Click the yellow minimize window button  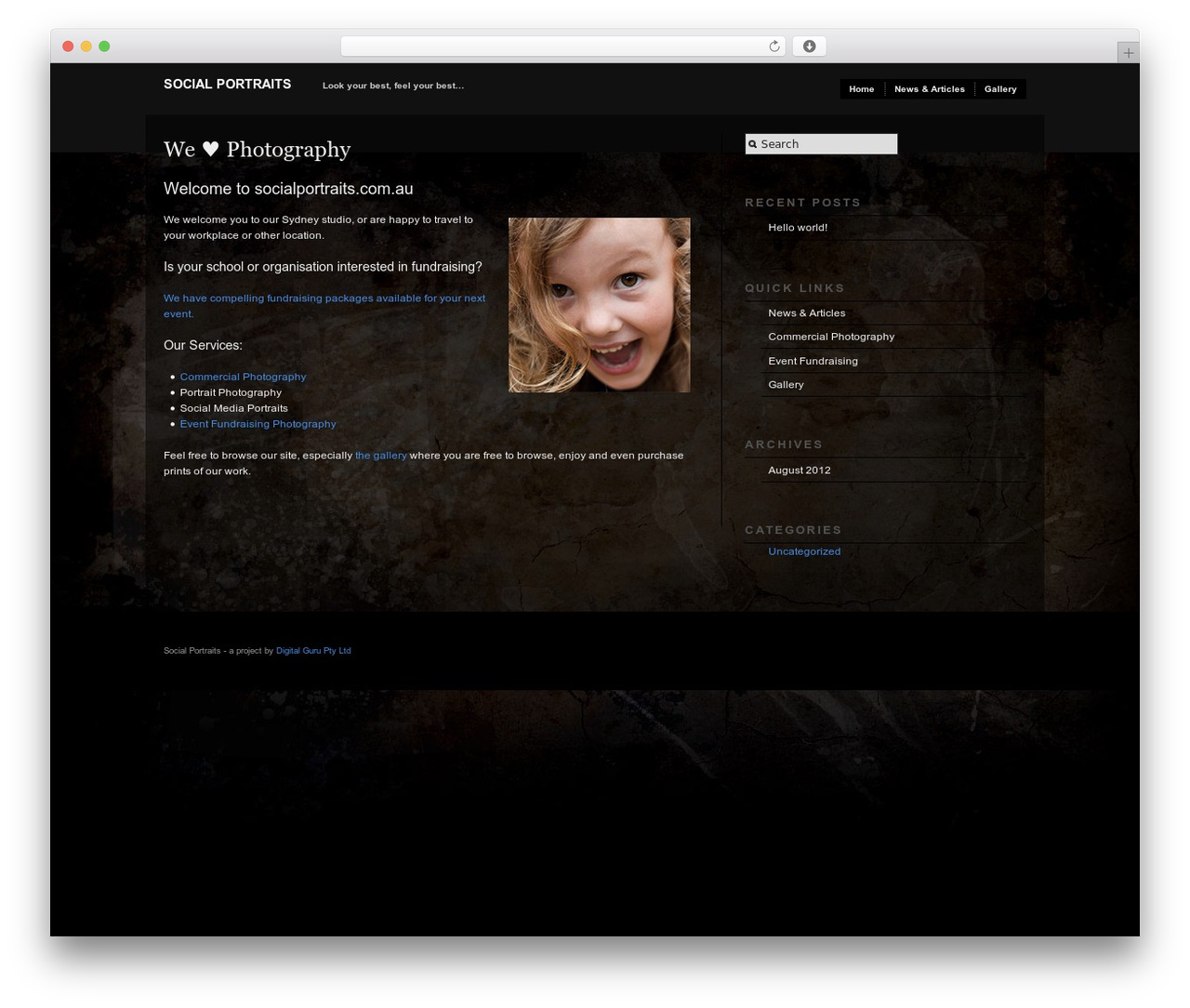tap(86, 46)
